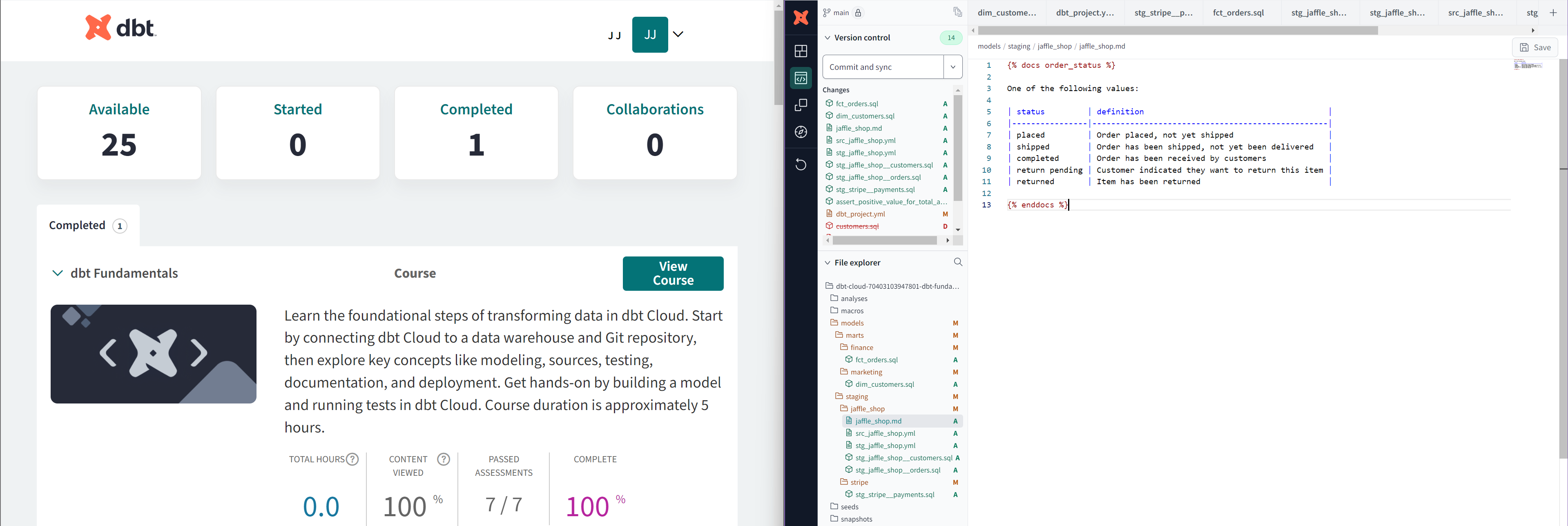
Task: Expand the account dropdown chevron next to JJ
Action: [678, 34]
